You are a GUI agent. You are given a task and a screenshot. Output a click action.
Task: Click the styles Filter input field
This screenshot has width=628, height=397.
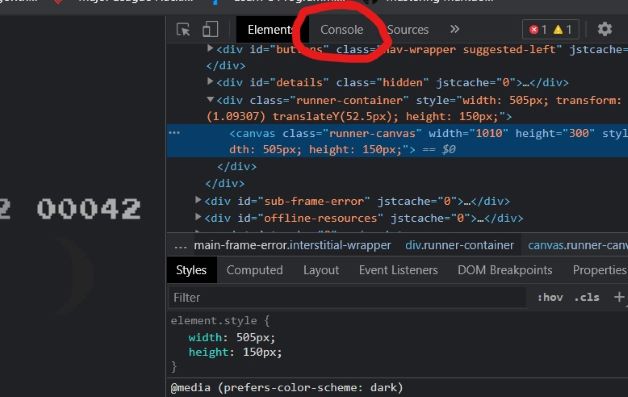pos(347,298)
